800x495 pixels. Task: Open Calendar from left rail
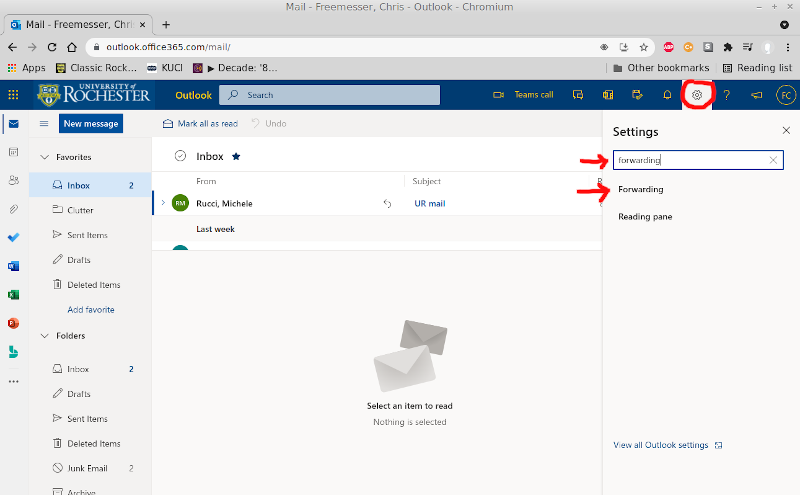tap(13, 152)
